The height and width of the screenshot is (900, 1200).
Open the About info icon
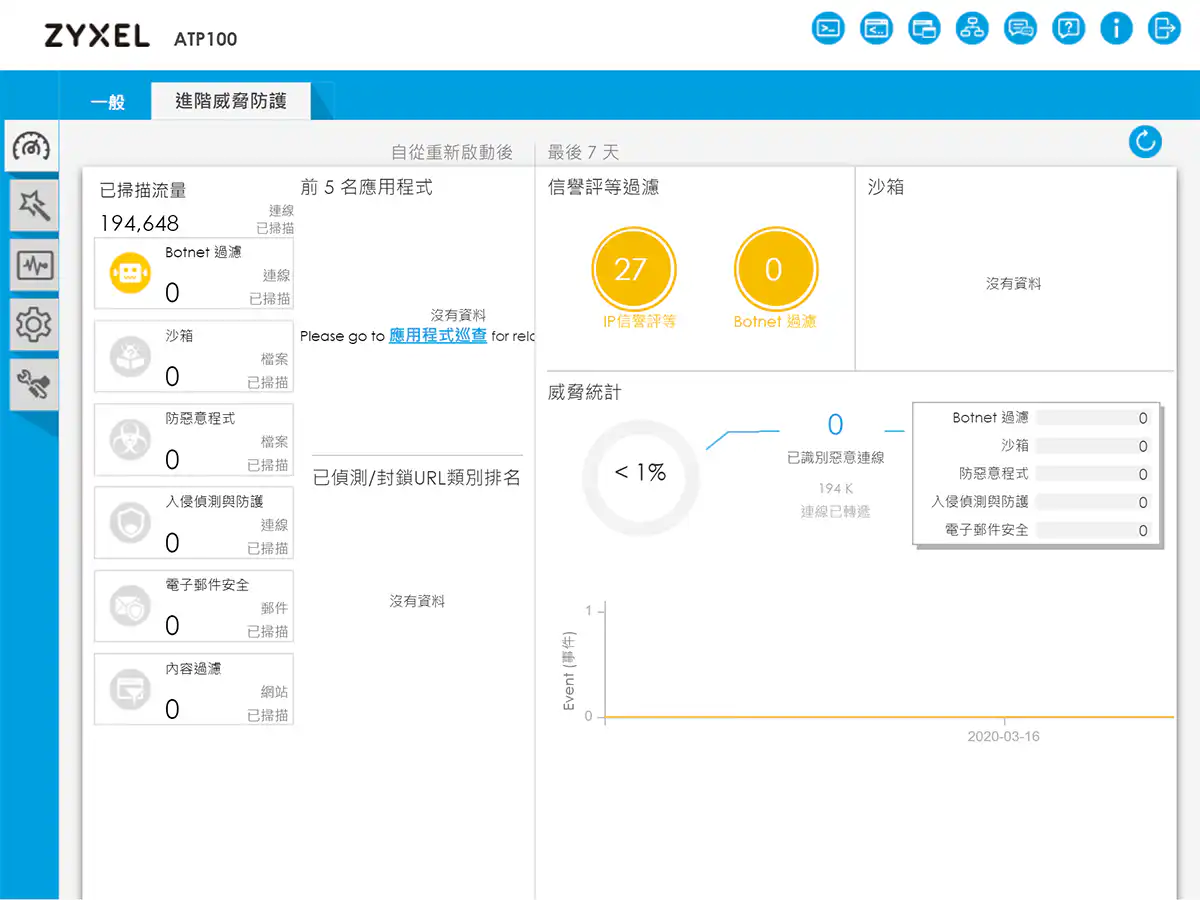click(x=1116, y=28)
